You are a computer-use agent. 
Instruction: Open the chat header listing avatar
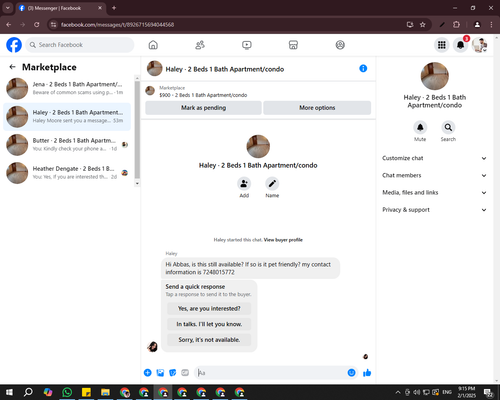pos(154,68)
